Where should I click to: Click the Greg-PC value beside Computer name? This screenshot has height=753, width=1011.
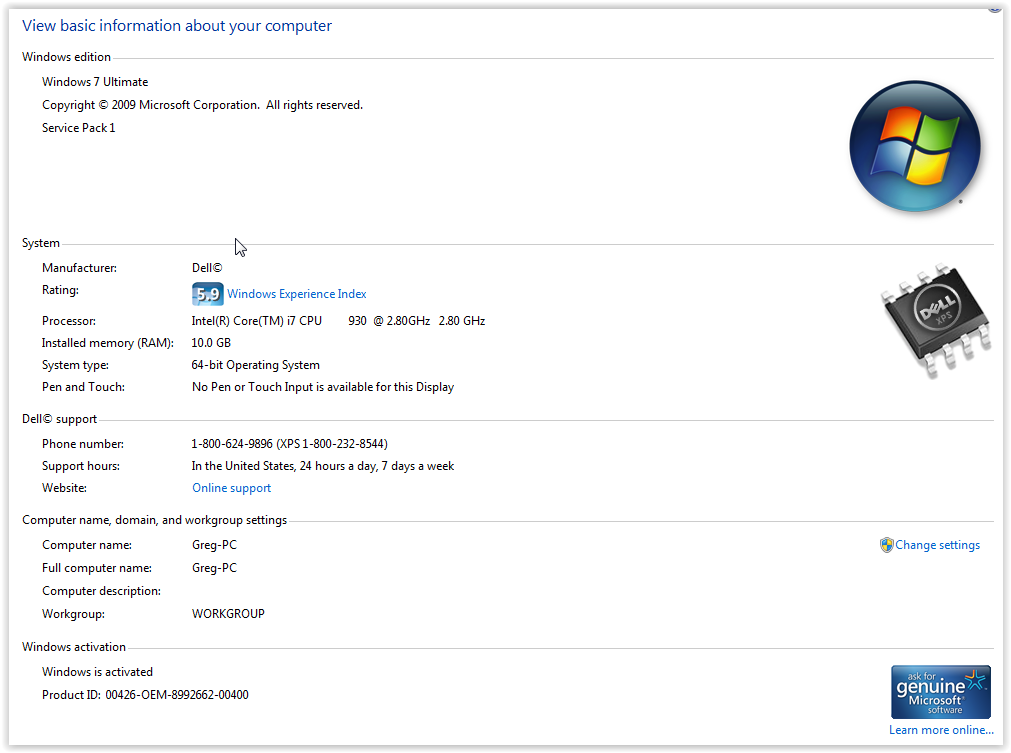coord(214,545)
